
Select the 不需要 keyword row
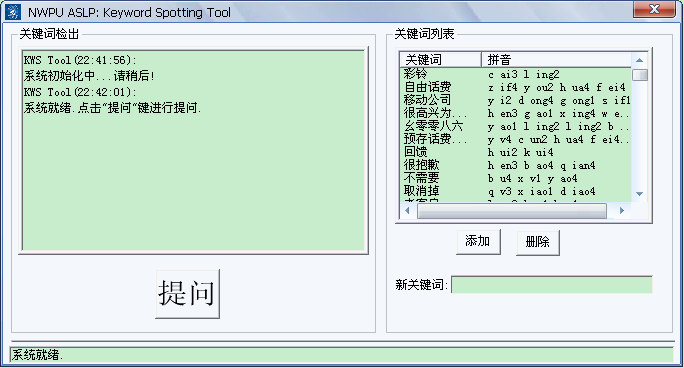[515, 178]
